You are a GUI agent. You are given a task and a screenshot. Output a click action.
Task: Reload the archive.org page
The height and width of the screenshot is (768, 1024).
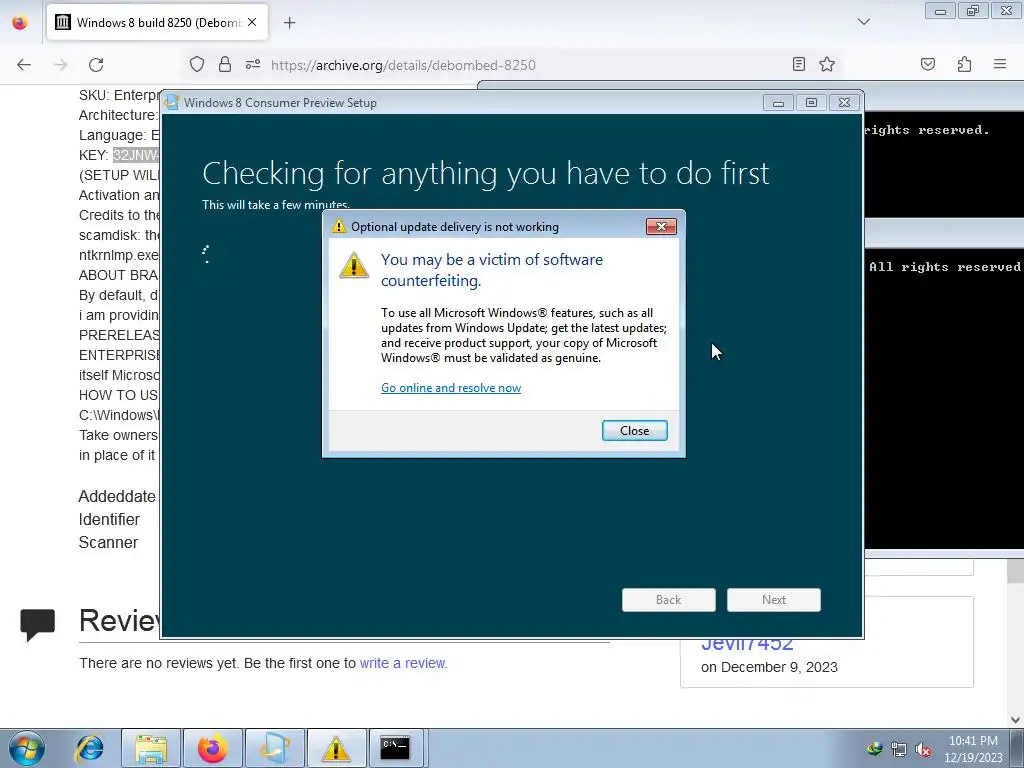[96, 64]
